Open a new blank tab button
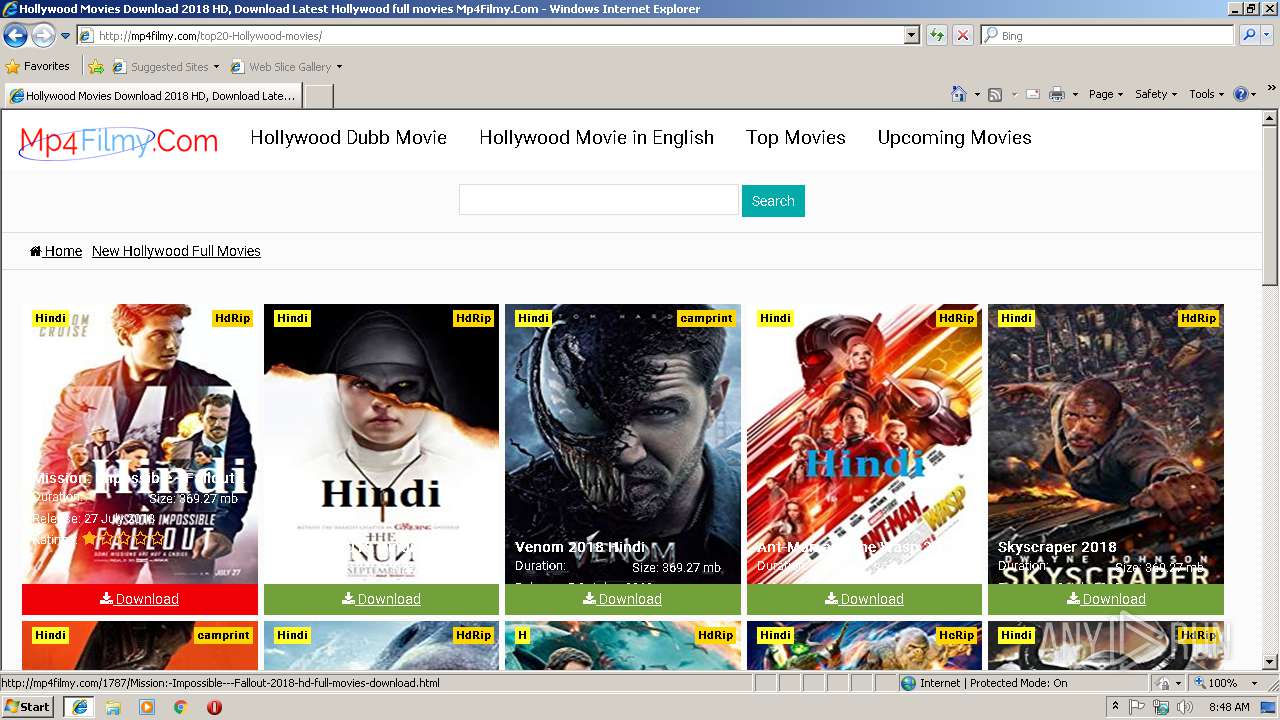The height and width of the screenshot is (720, 1280). (318, 96)
